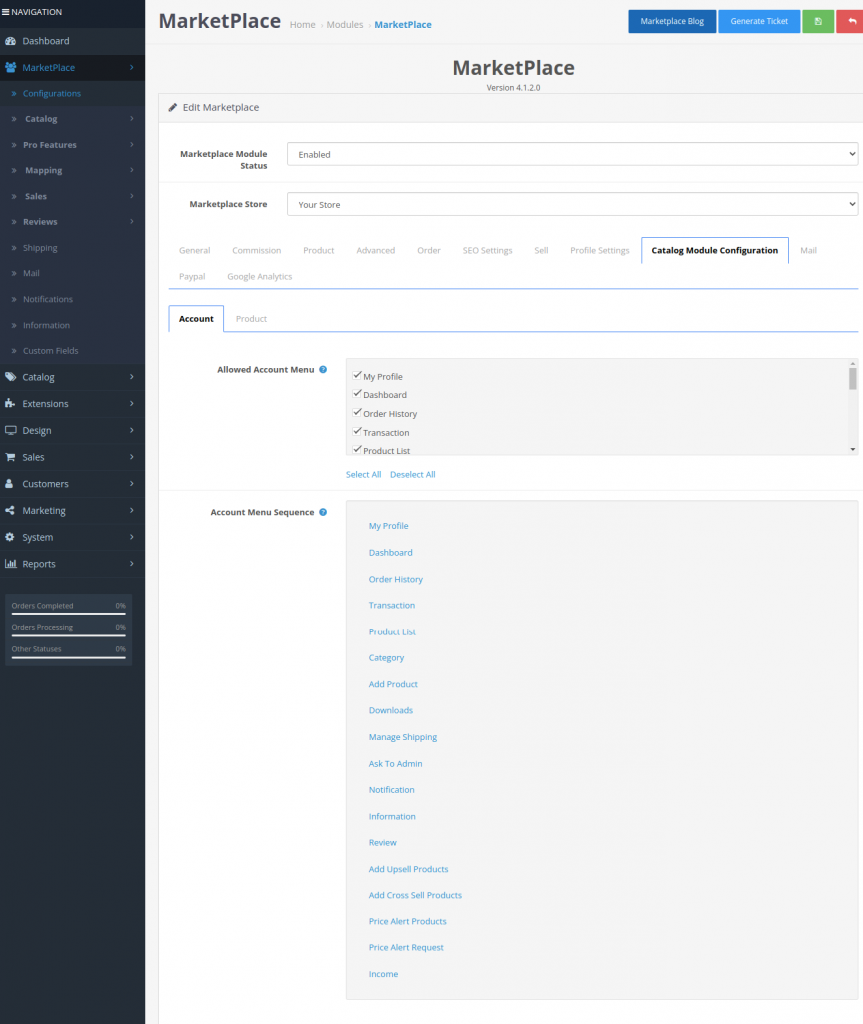
Task: Click the scroll-down arrow of allowed menu list
Action: point(853,449)
